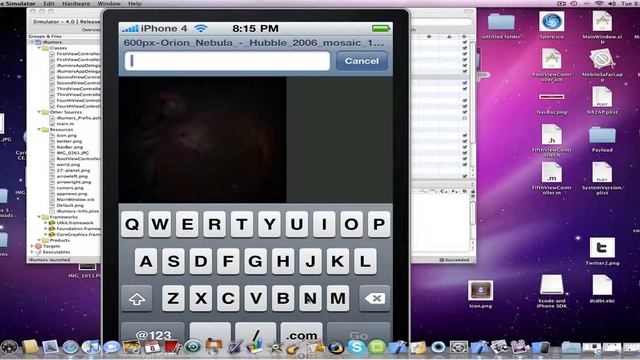Viewport: 640px width, 360px height.
Task: Expand the Targets group in Xcode
Action: click(33, 246)
